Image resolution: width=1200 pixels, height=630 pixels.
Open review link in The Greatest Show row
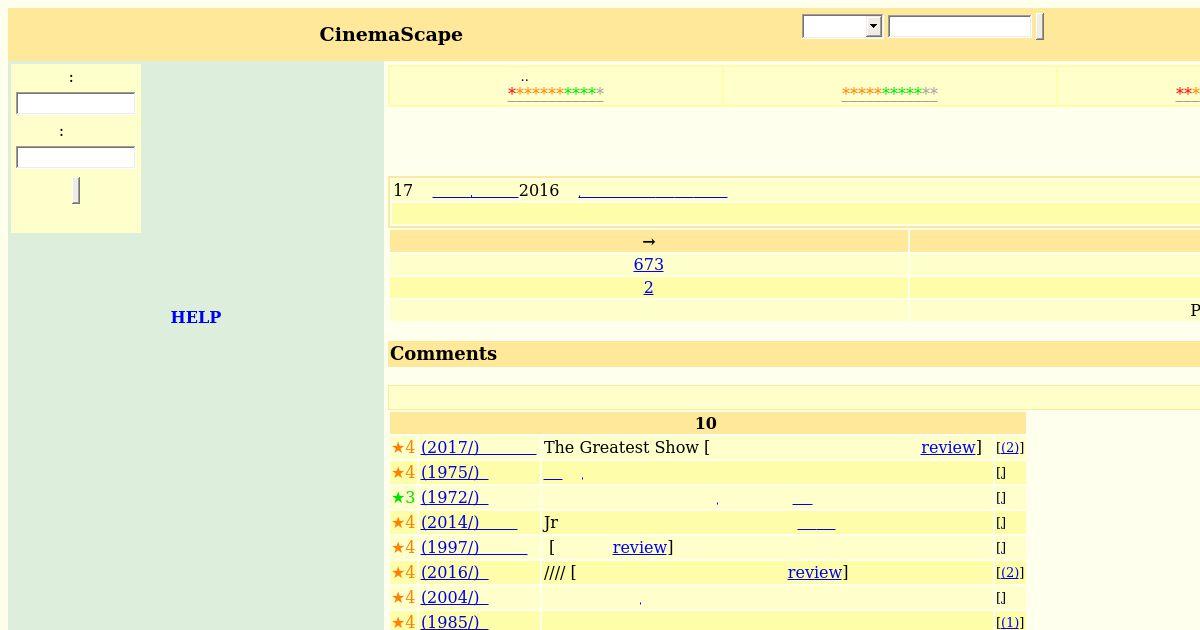948,447
